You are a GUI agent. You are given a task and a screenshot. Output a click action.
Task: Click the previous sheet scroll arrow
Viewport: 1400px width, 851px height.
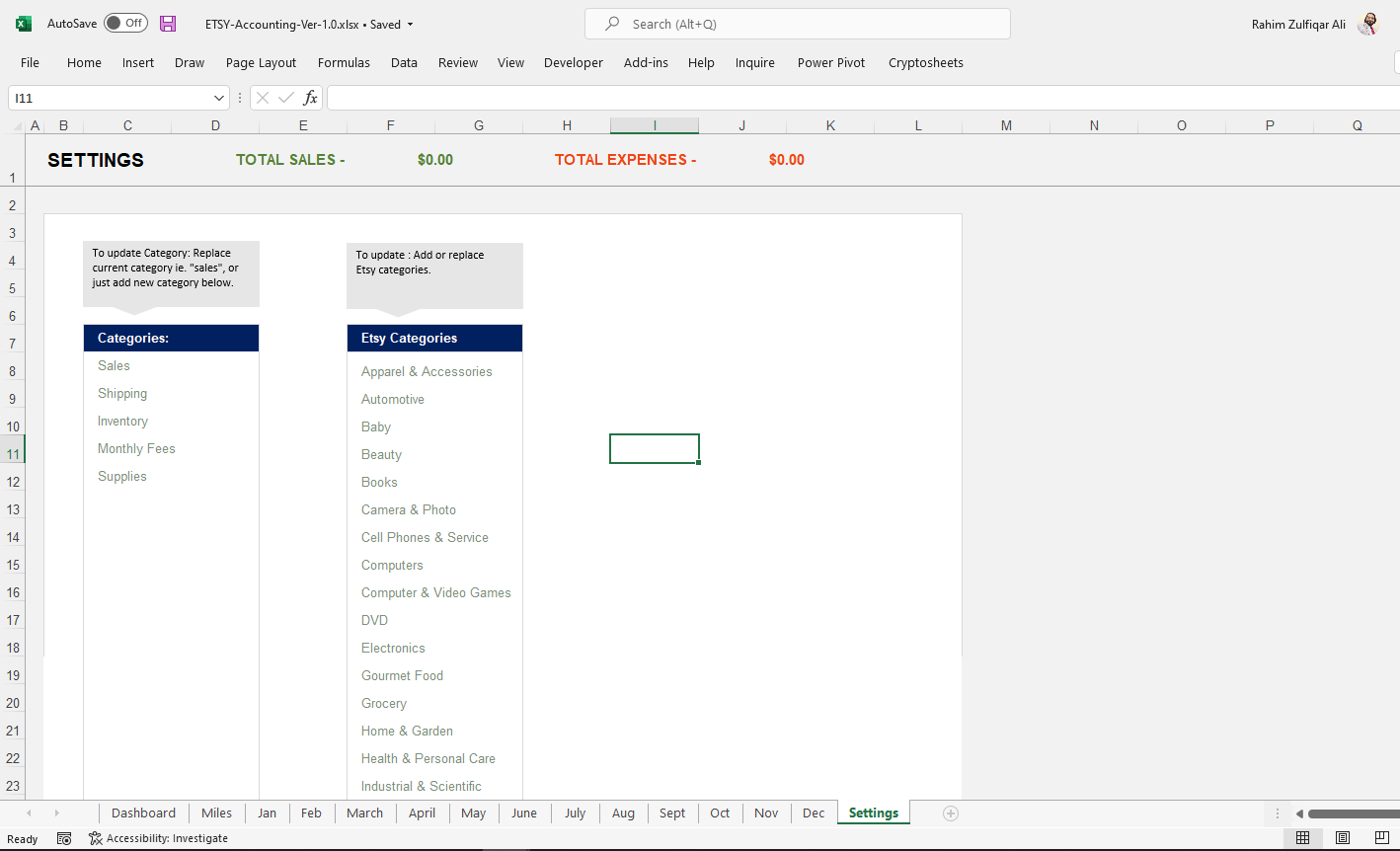coord(29,812)
